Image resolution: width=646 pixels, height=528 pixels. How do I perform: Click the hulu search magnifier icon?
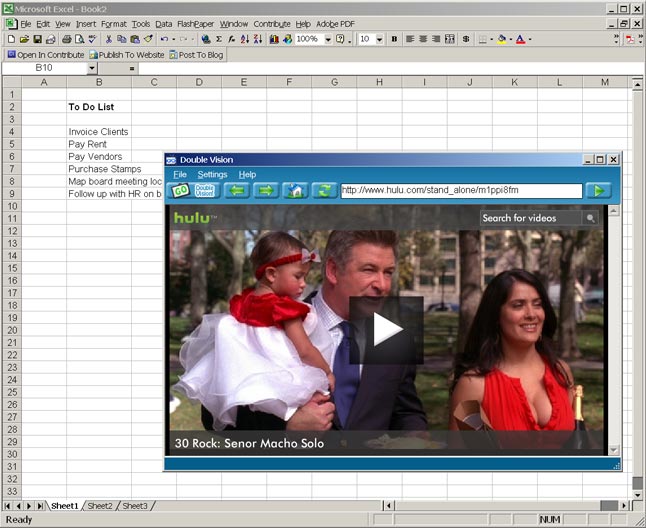590,218
